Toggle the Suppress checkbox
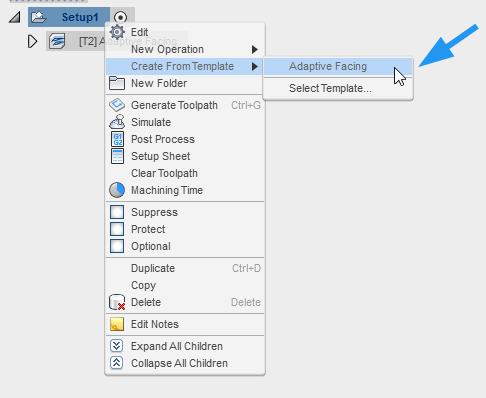Screen dimensions: 486x398 click(117, 212)
